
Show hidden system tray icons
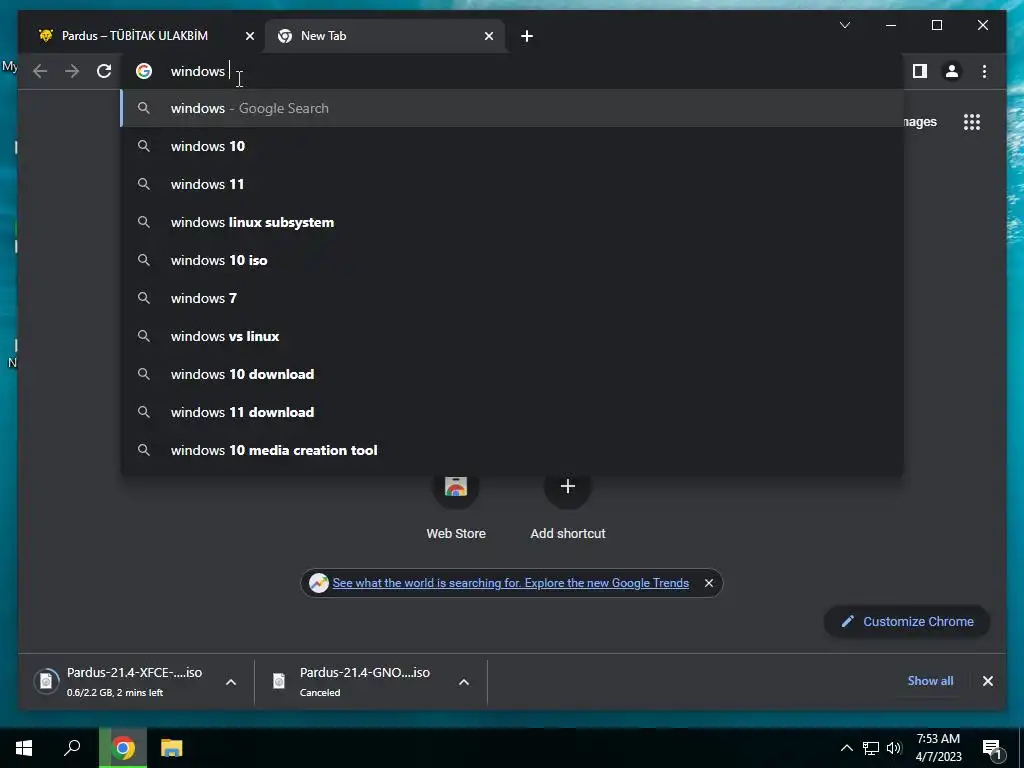846,748
